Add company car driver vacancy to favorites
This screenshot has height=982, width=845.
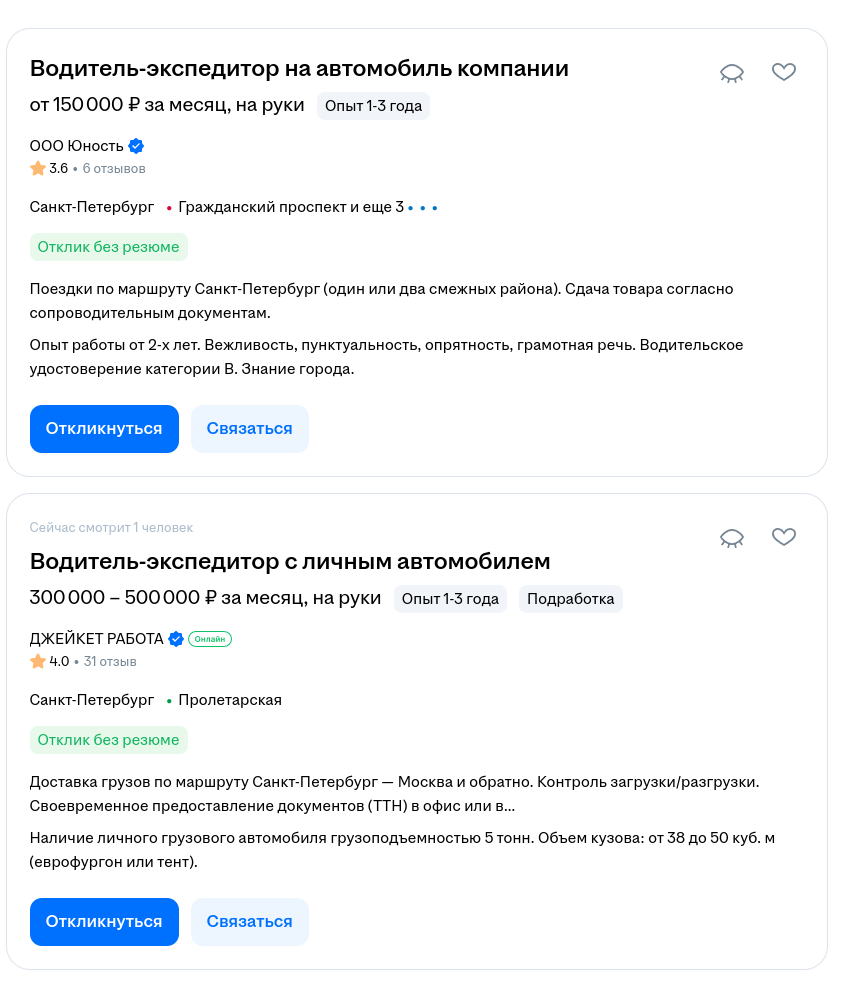click(x=784, y=72)
